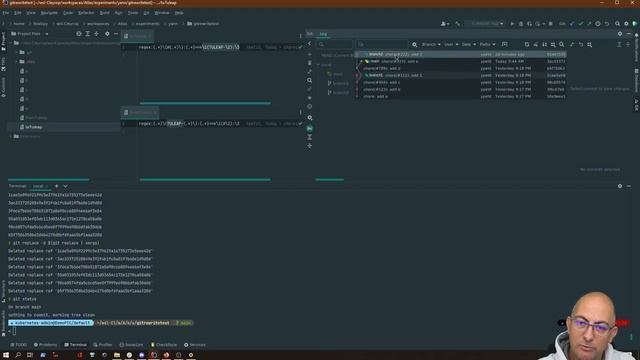Click the Refresh log icon
This screenshot has height=360, width=640.
(527, 44)
